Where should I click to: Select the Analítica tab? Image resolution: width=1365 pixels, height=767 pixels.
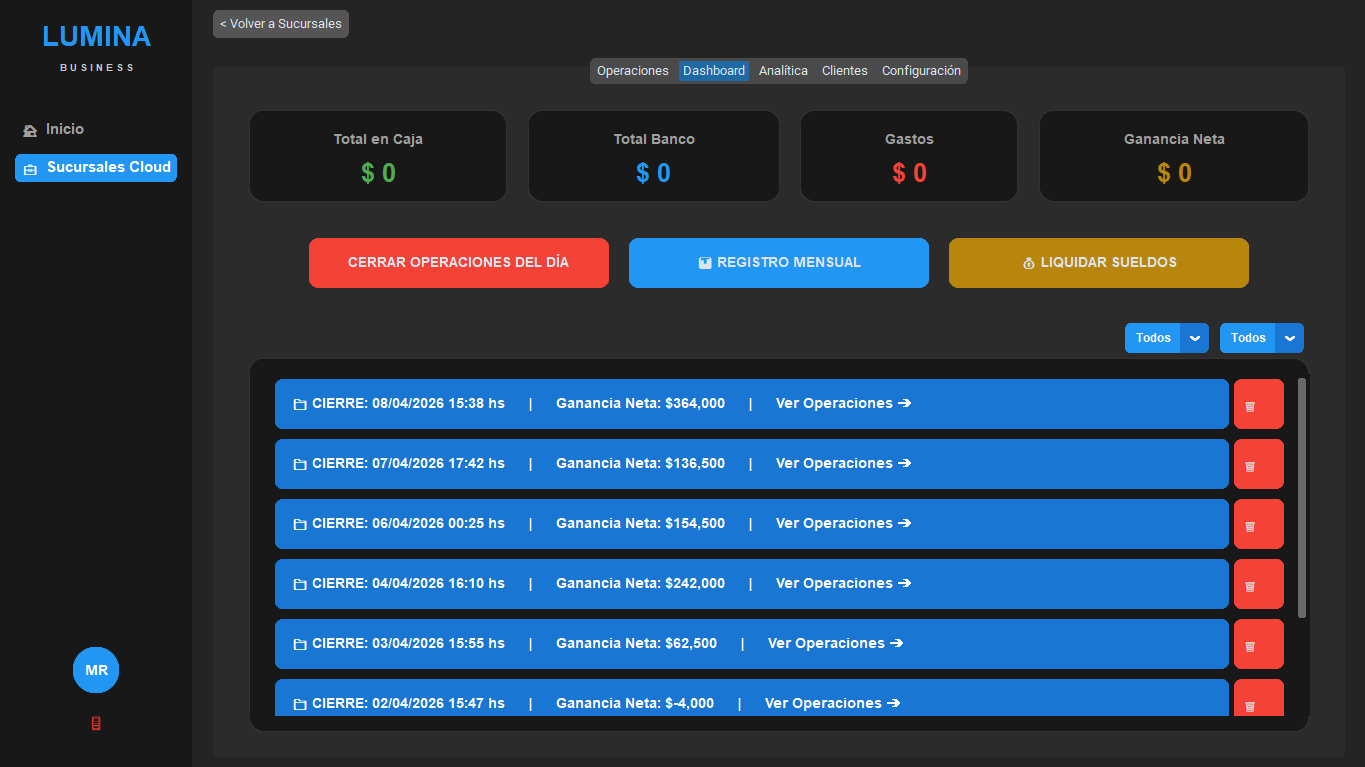[783, 70]
